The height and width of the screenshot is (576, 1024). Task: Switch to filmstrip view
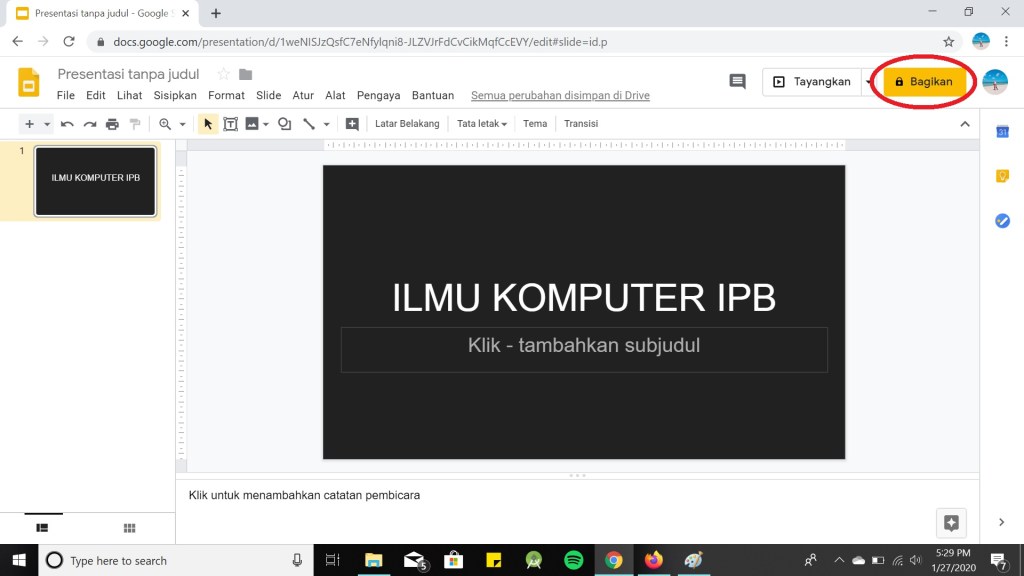click(x=42, y=527)
